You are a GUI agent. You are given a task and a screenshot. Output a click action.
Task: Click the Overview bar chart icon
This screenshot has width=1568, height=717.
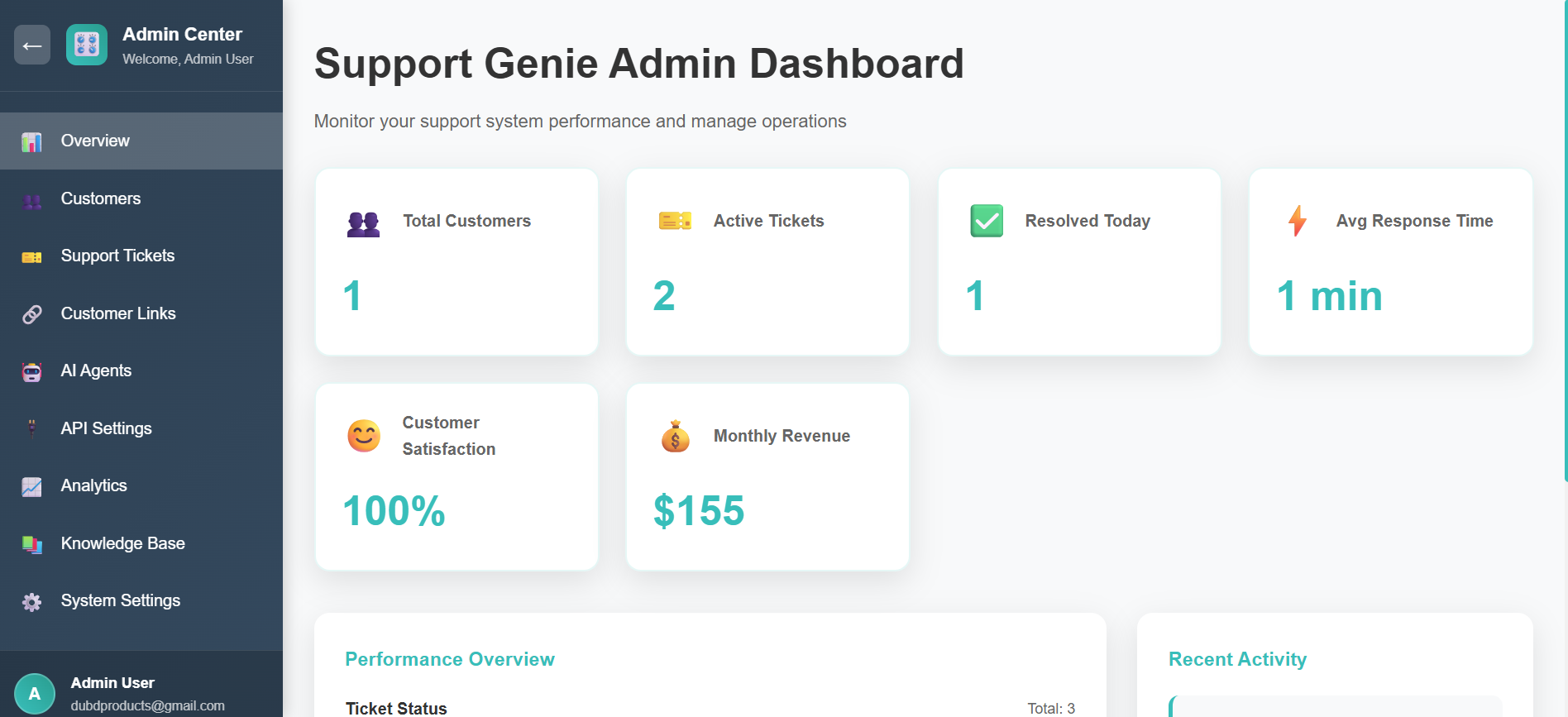point(31,141)
